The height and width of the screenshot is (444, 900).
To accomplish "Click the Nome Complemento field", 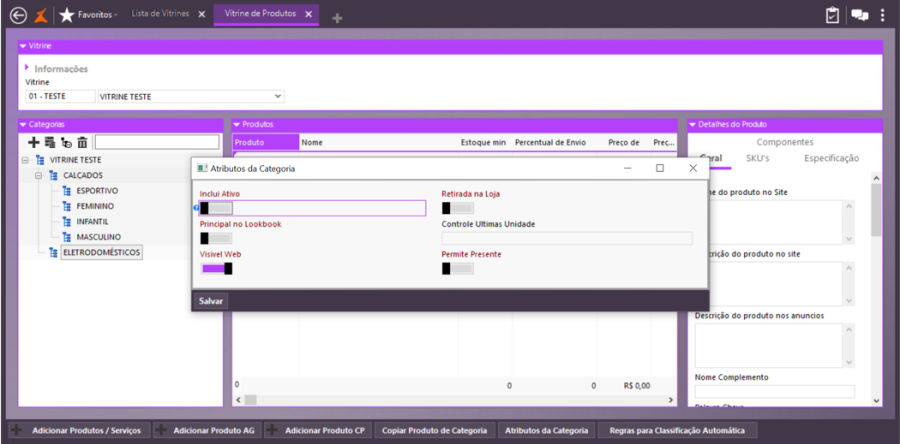I will (775, 392).
